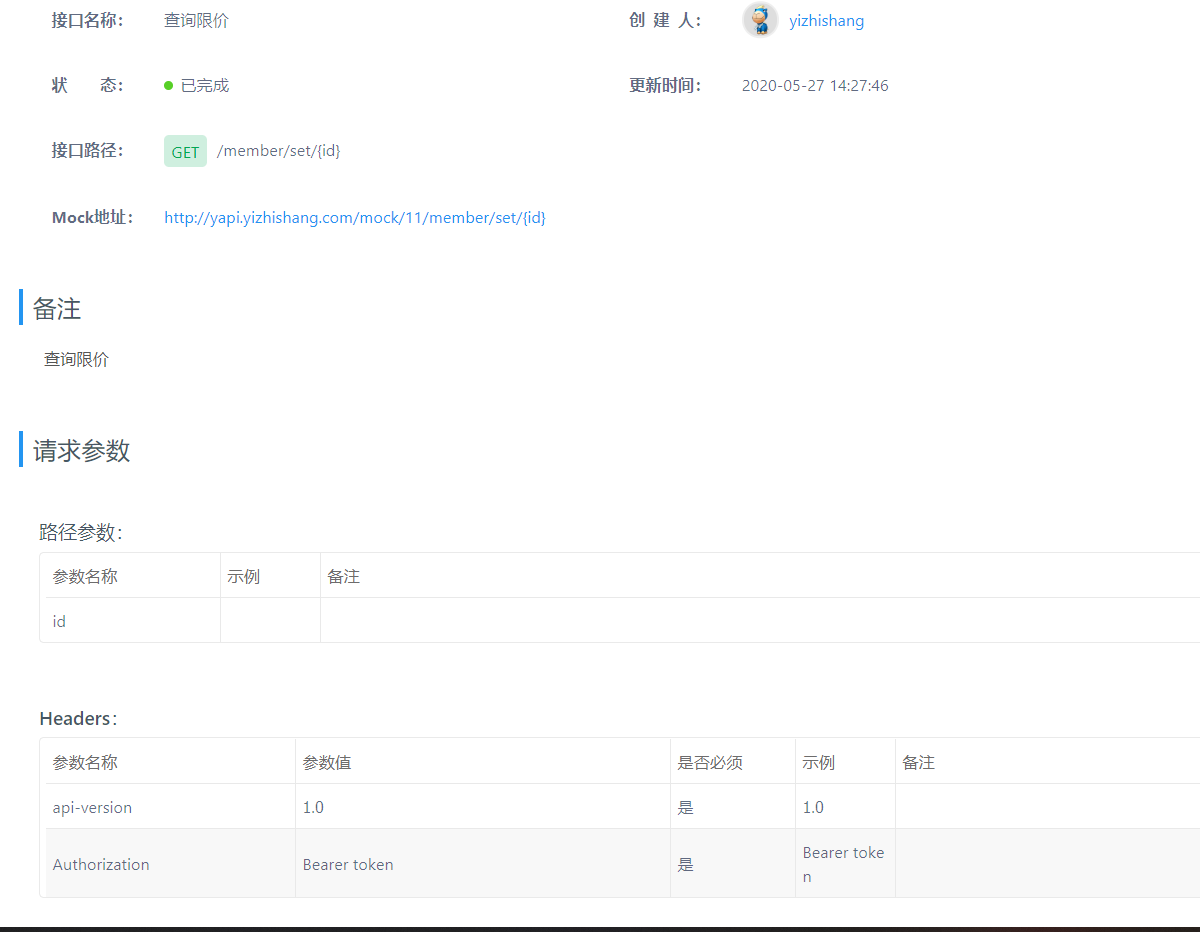Click the 备注 section marker bar
The width and height of the screenshot is (1200, 932).
[x=20, y=307]
